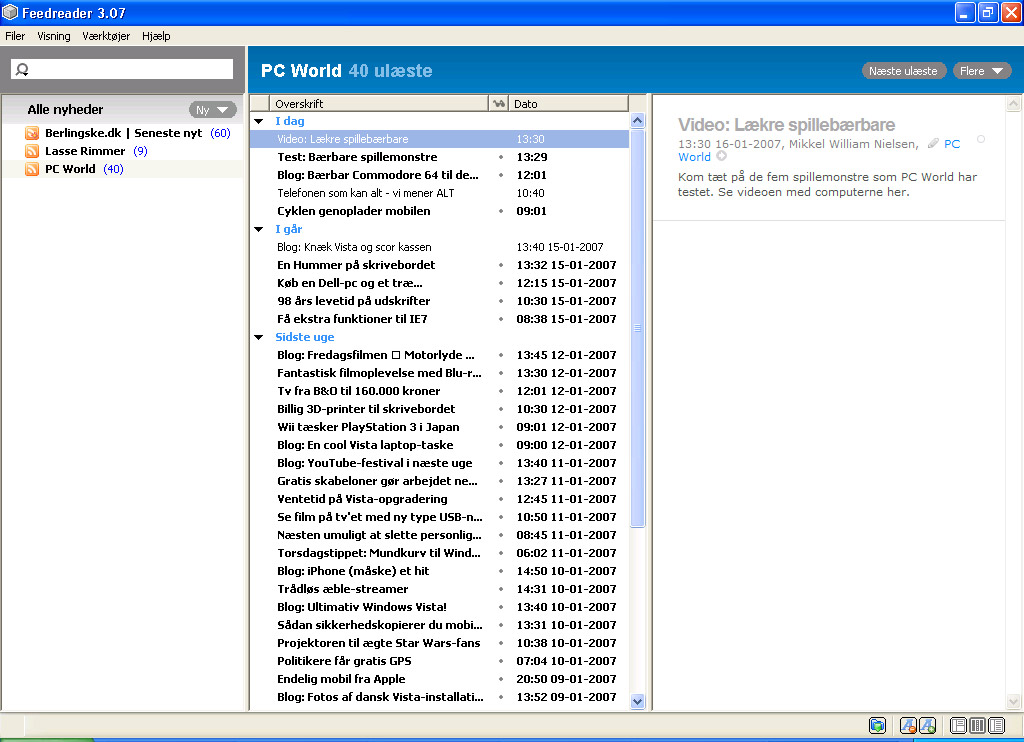Click the headline list vertical scrollbar thumb

point(638,328)
